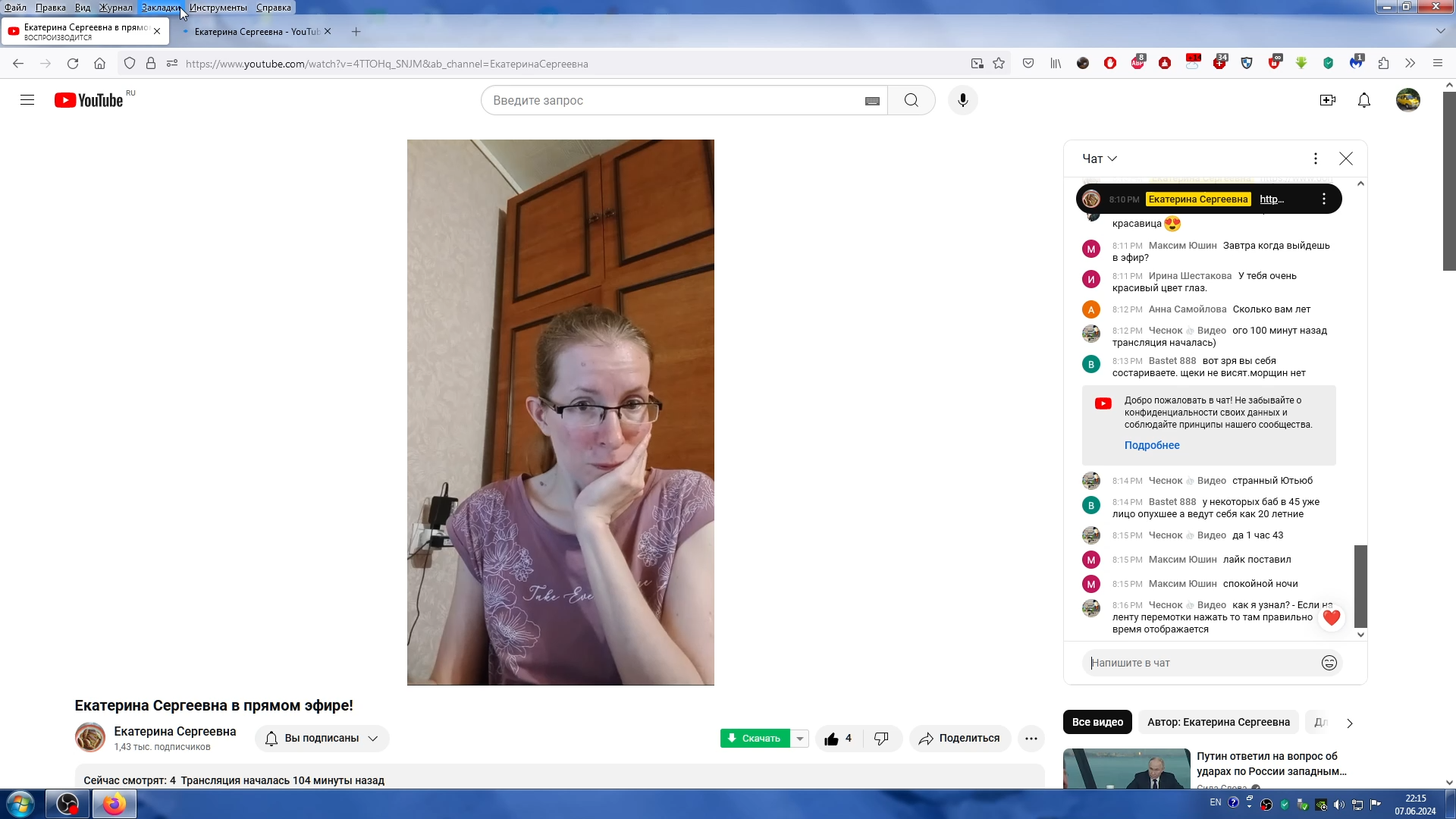Click the download Скачать button
The height and width of the screenshot is (819, 1456).
755,738
